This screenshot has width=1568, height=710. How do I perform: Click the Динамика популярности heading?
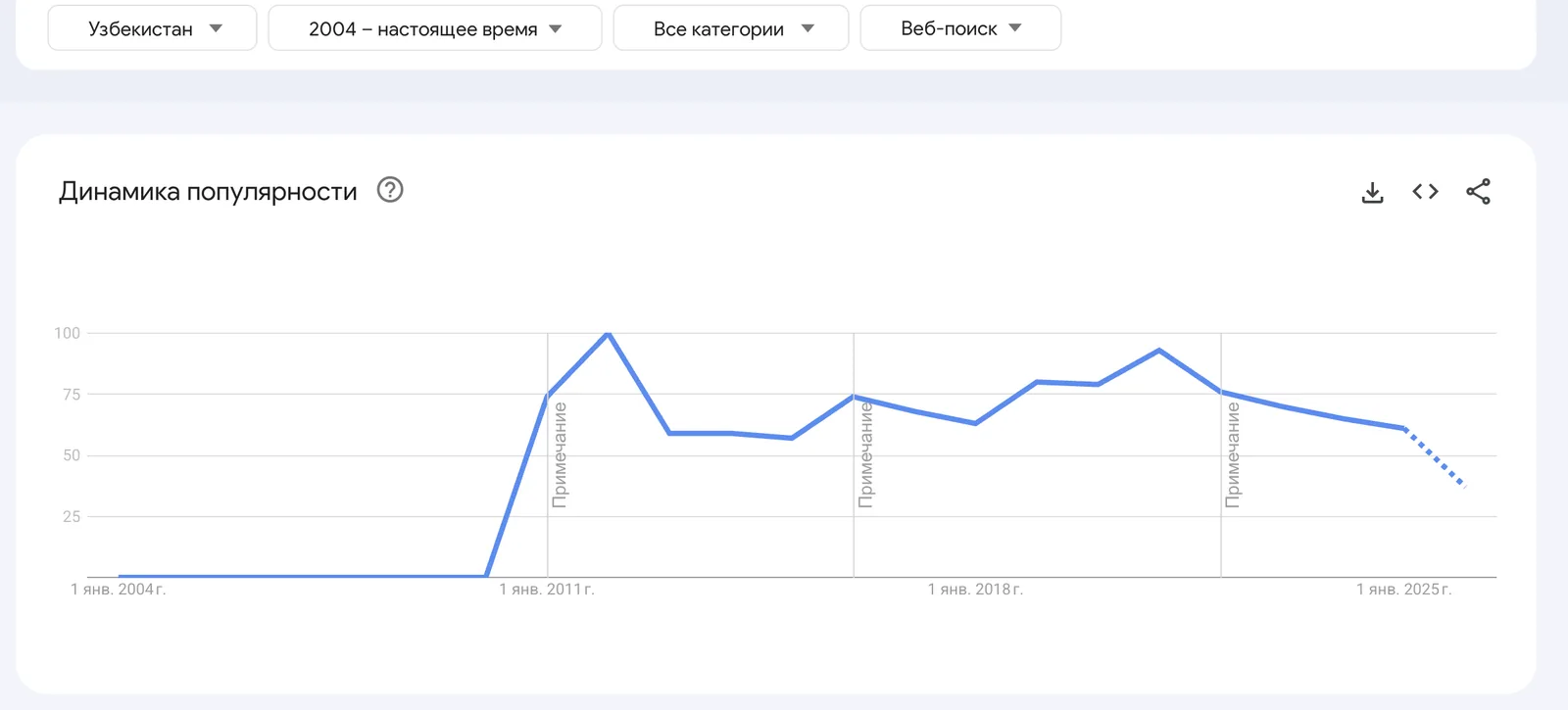[208, 191]
